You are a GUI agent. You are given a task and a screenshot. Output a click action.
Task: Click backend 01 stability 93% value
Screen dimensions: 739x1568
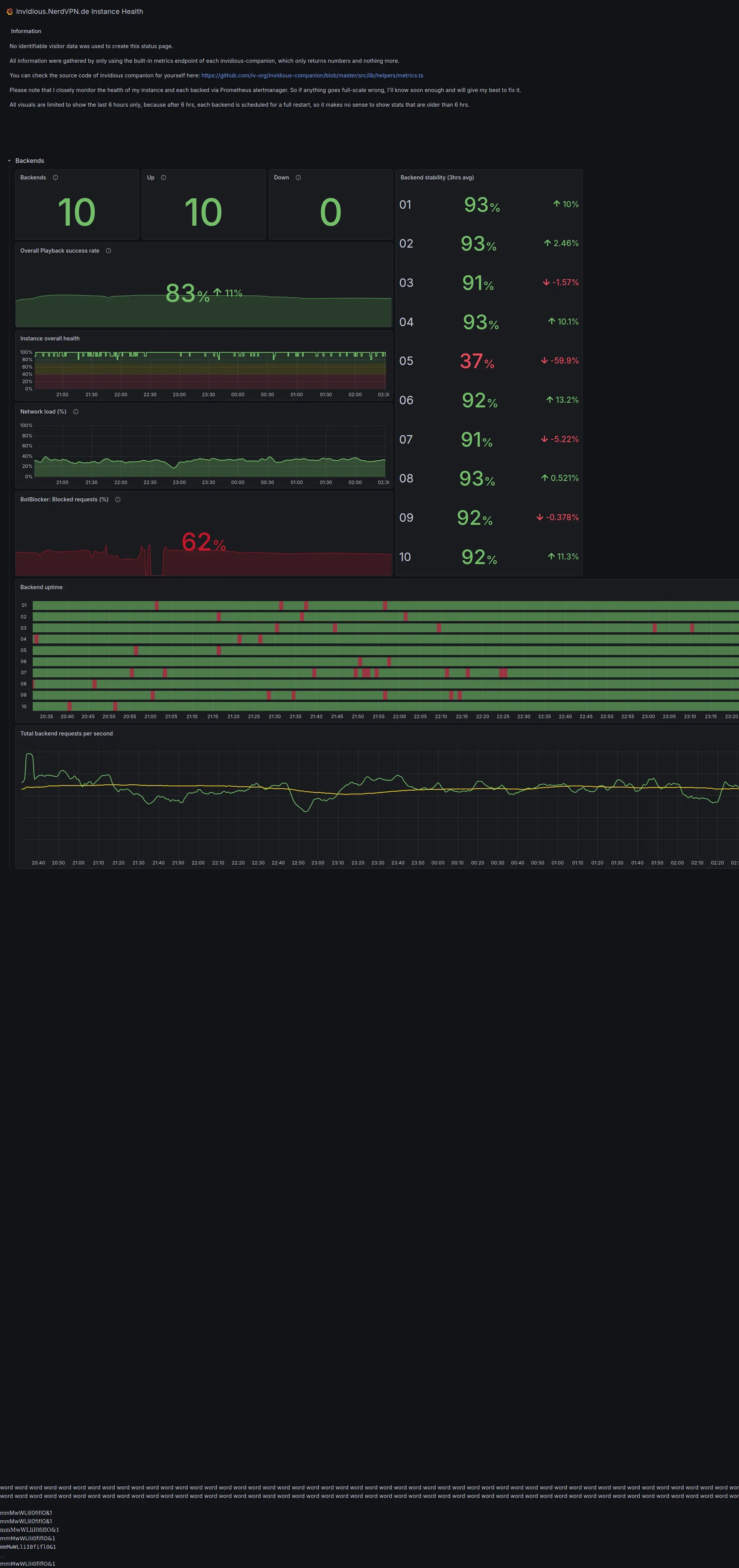(x=481, y=205)
